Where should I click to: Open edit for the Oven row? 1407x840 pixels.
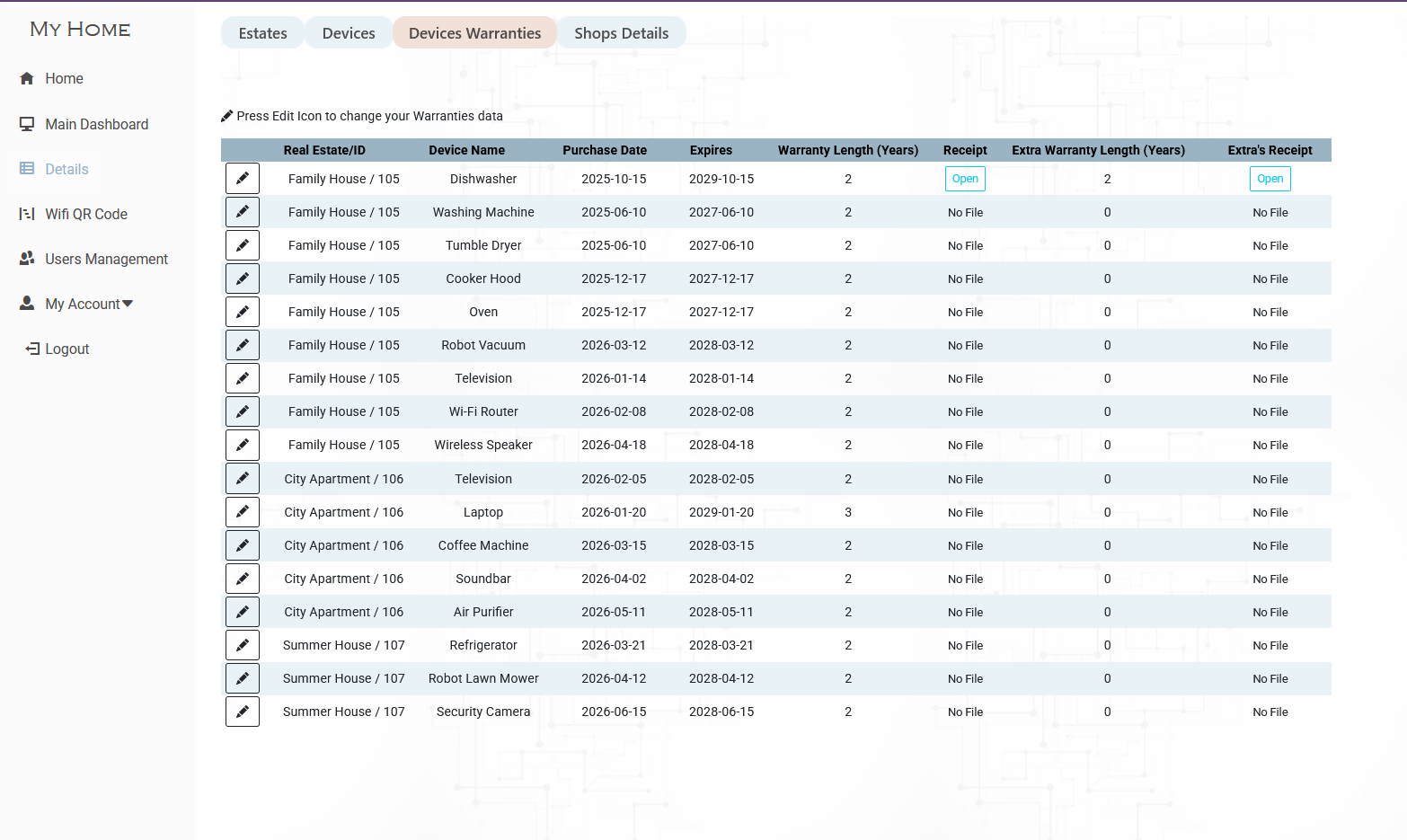tap(243, 312)
